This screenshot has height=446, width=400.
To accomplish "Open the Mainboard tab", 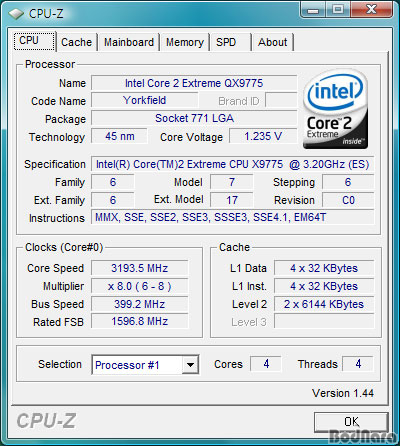I will [129, 42].
